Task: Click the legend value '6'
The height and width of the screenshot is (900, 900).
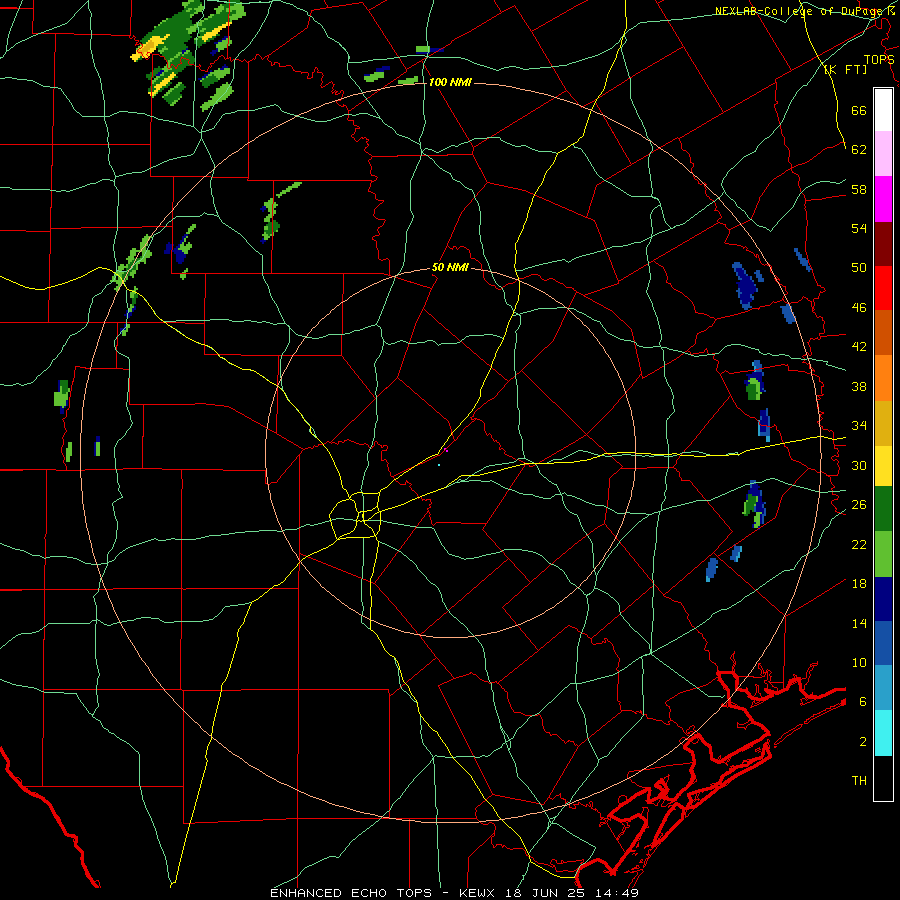Action: pos(863,702)
